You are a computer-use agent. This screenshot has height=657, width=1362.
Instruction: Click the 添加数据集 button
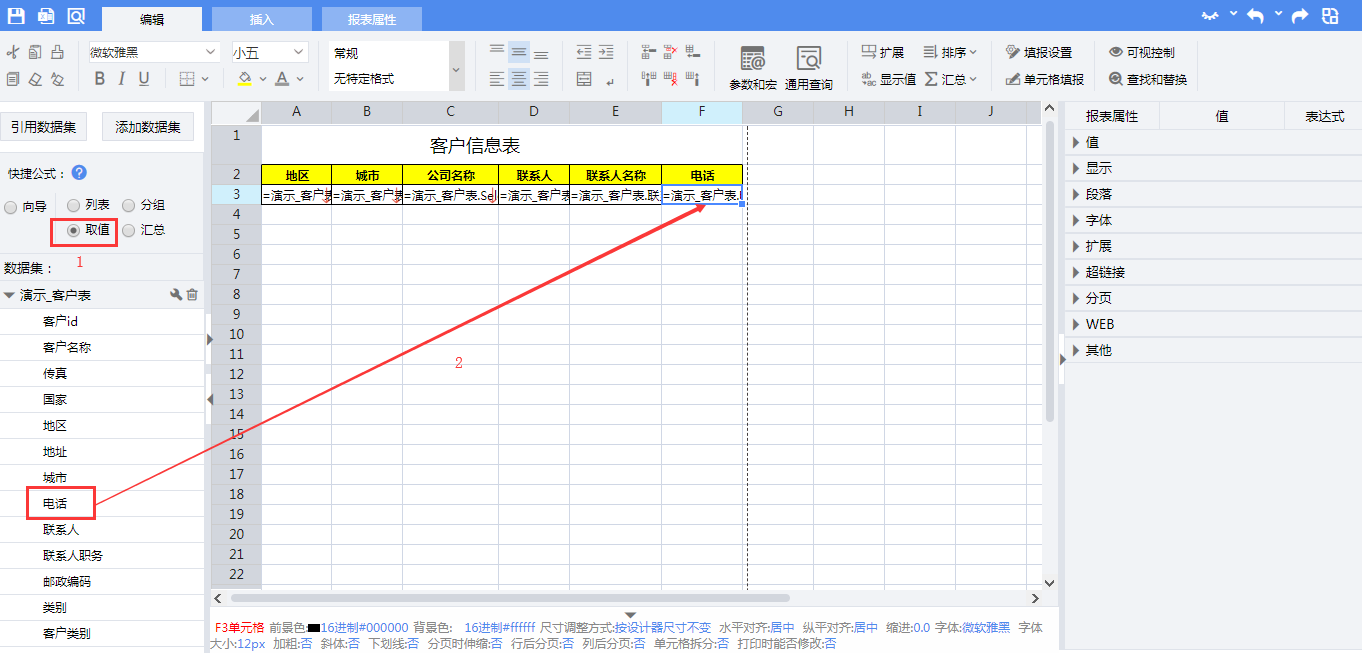click(x=147, y=126)
